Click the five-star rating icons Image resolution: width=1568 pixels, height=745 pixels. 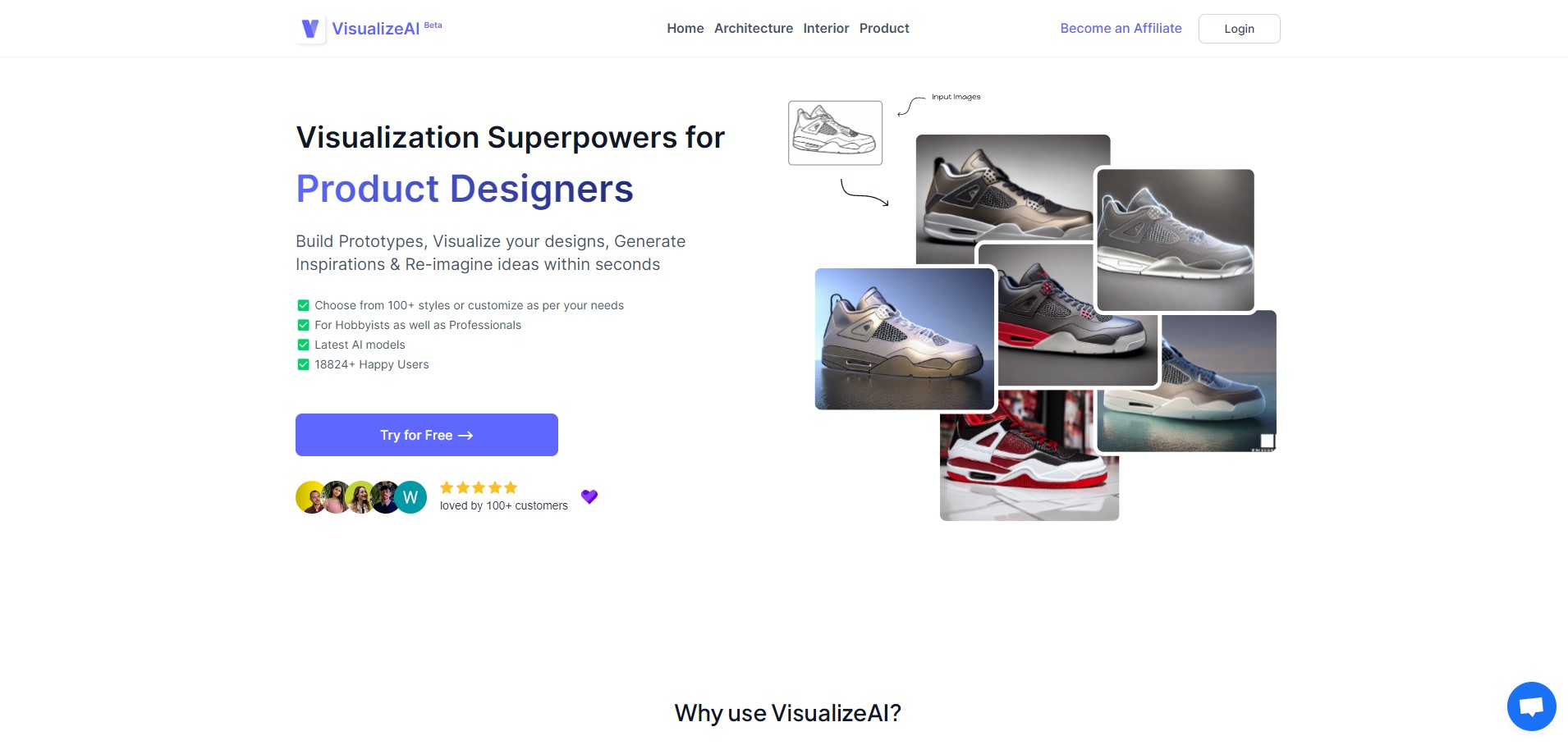pos(479,487)
